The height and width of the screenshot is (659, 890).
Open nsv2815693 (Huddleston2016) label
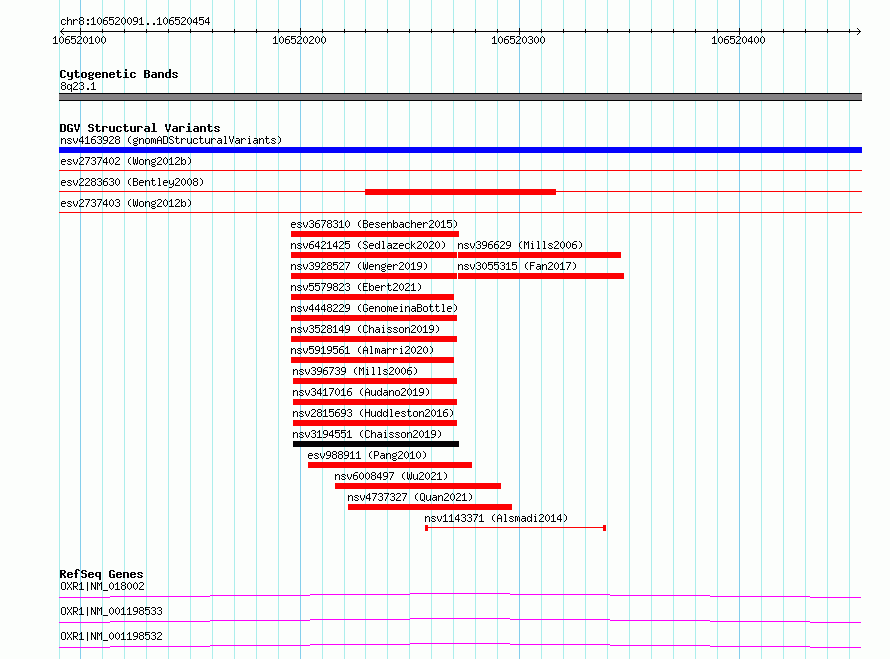tap(373, 413)
